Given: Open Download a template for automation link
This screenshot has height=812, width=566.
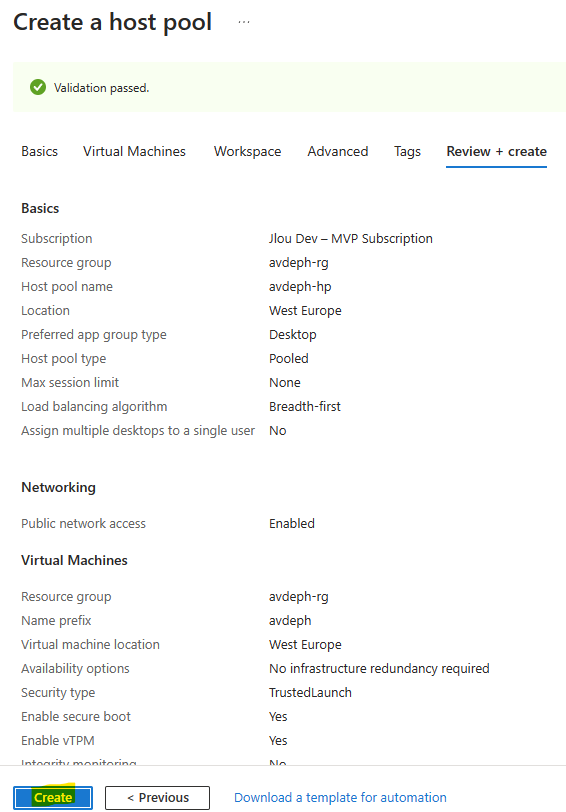Looking at the screenshot, I should (x=340, y=798).
